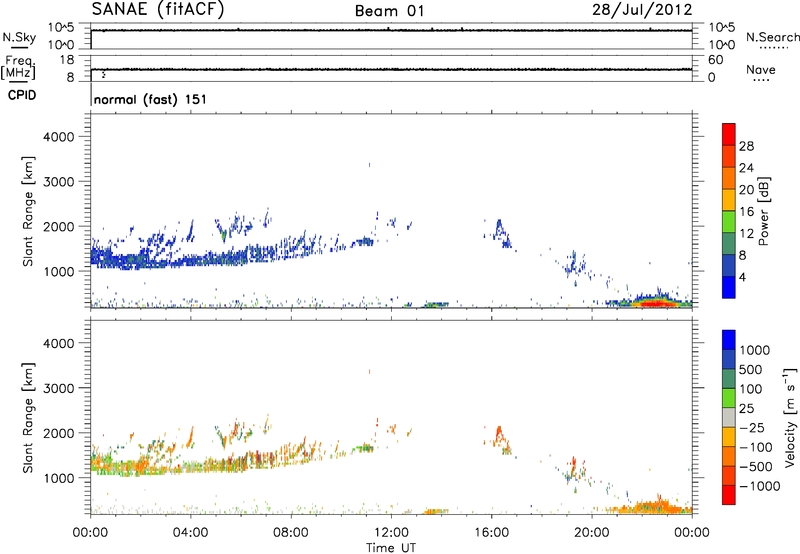The width and height of the screenshot is (800, 554).
Task: Select the Freq. [MHz] axis label
Action: pos(18,67)
